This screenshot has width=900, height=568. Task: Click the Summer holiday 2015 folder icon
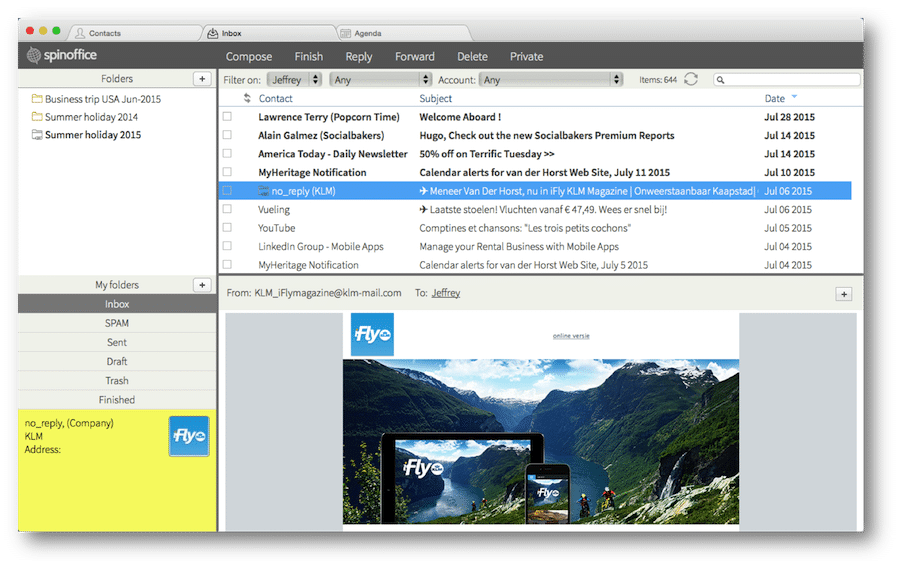[x=37, y=134]
